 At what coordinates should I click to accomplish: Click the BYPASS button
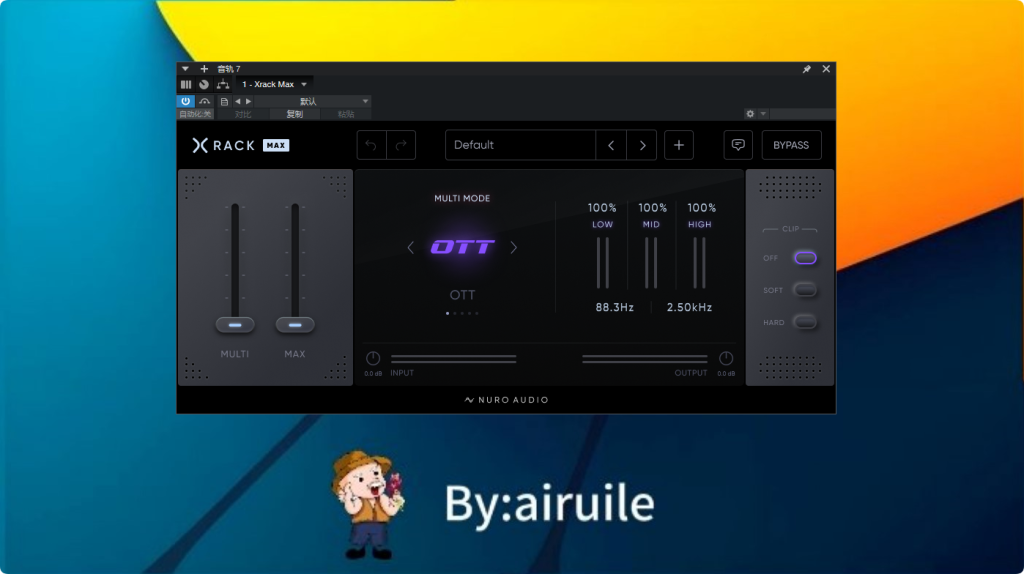[791, 145]
